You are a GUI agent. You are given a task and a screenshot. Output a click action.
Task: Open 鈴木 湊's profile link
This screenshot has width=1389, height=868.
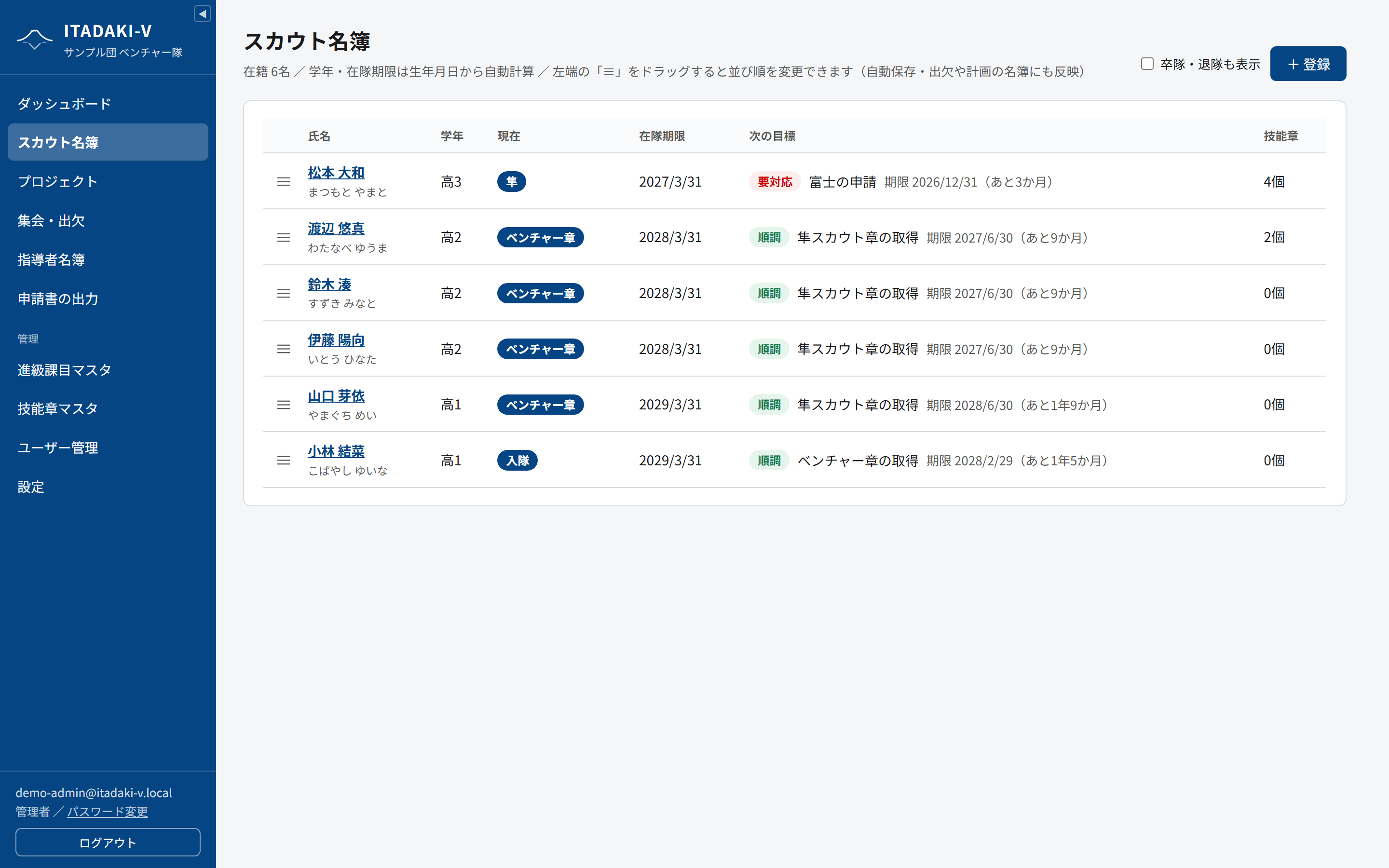coord(329,284)
